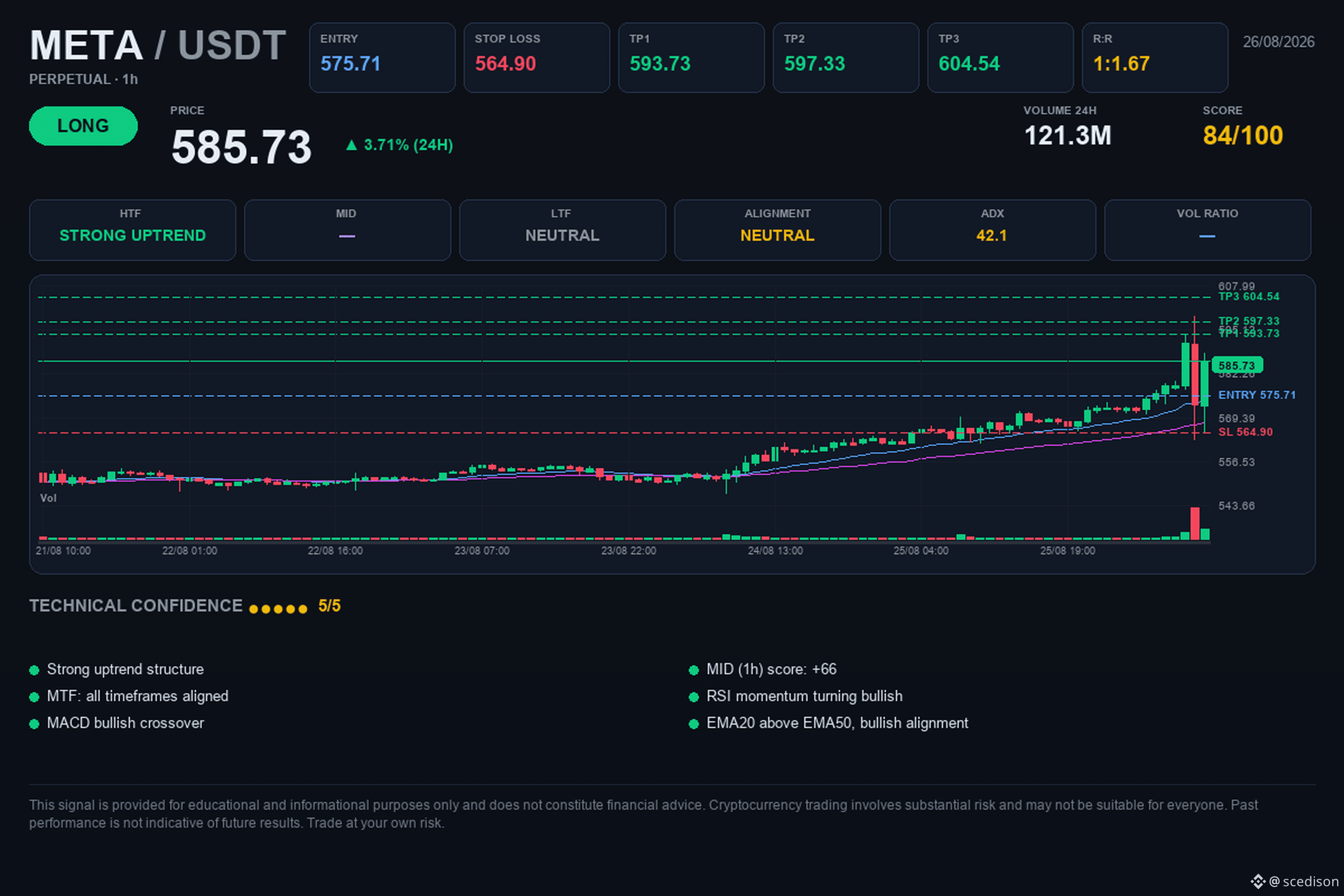
Task: Click the 23/08 07:00 time axis label
Action: (x=482, y=551)
